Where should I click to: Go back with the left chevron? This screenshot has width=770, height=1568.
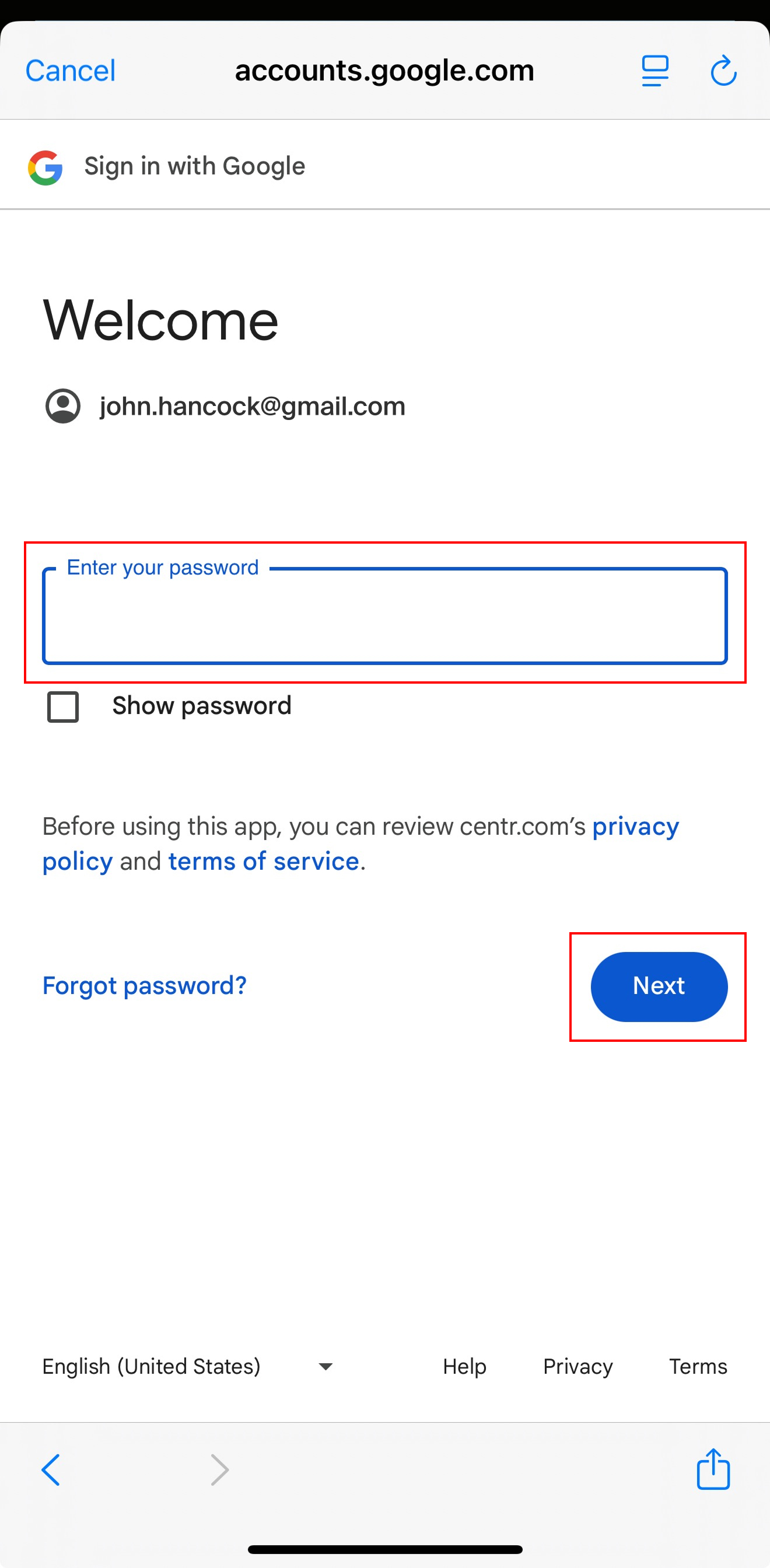51,1470
